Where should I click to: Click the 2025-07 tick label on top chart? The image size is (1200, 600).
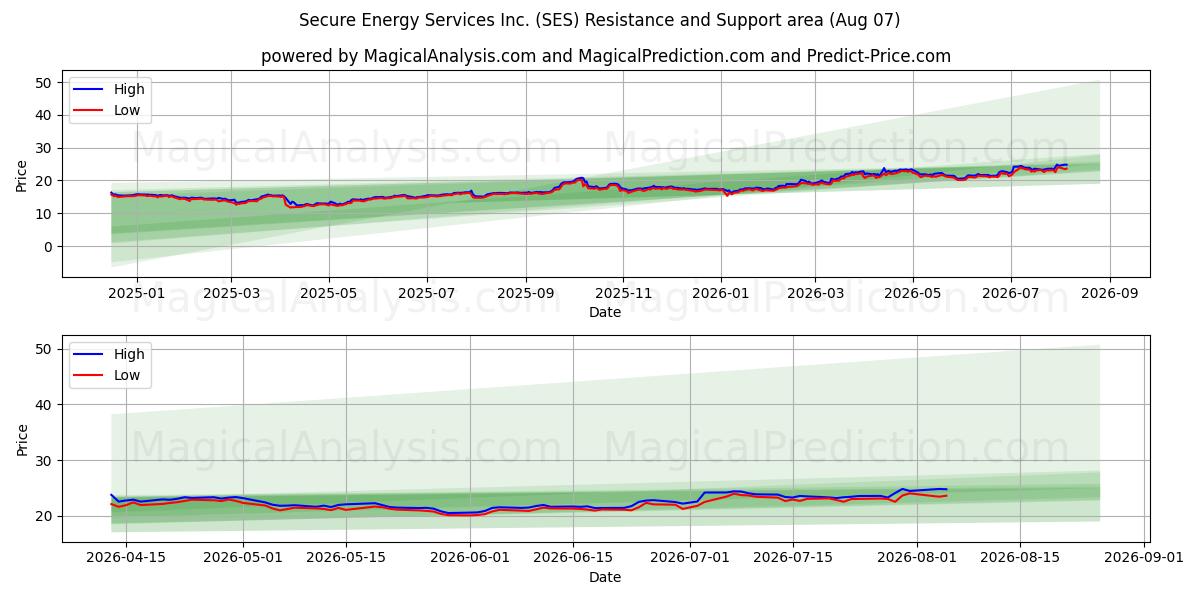(x=427, y=293)
